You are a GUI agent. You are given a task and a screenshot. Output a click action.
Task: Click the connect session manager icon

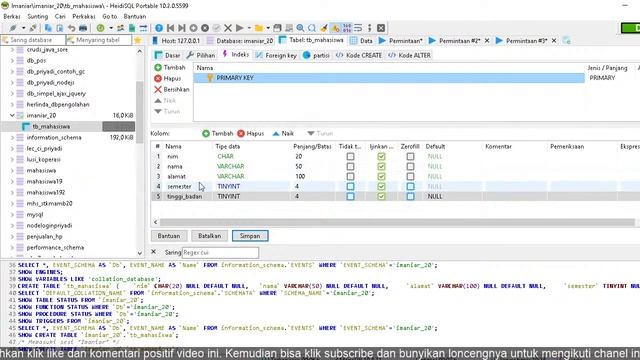click(x=13, y=28)
